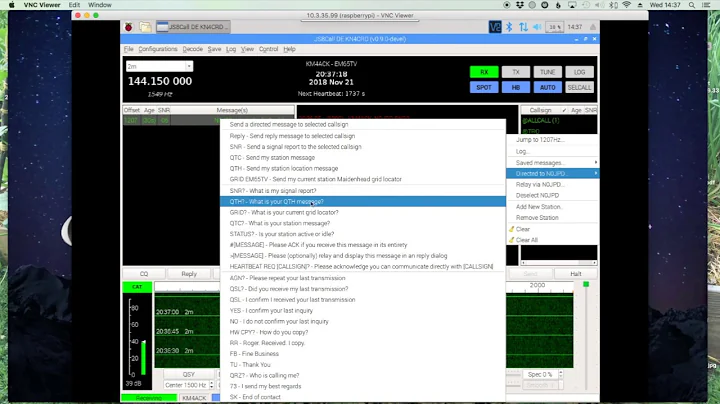The width and height of the screenshot is (720, 404).
Task: Select Relay via N0JPD item
Action: 553,185
